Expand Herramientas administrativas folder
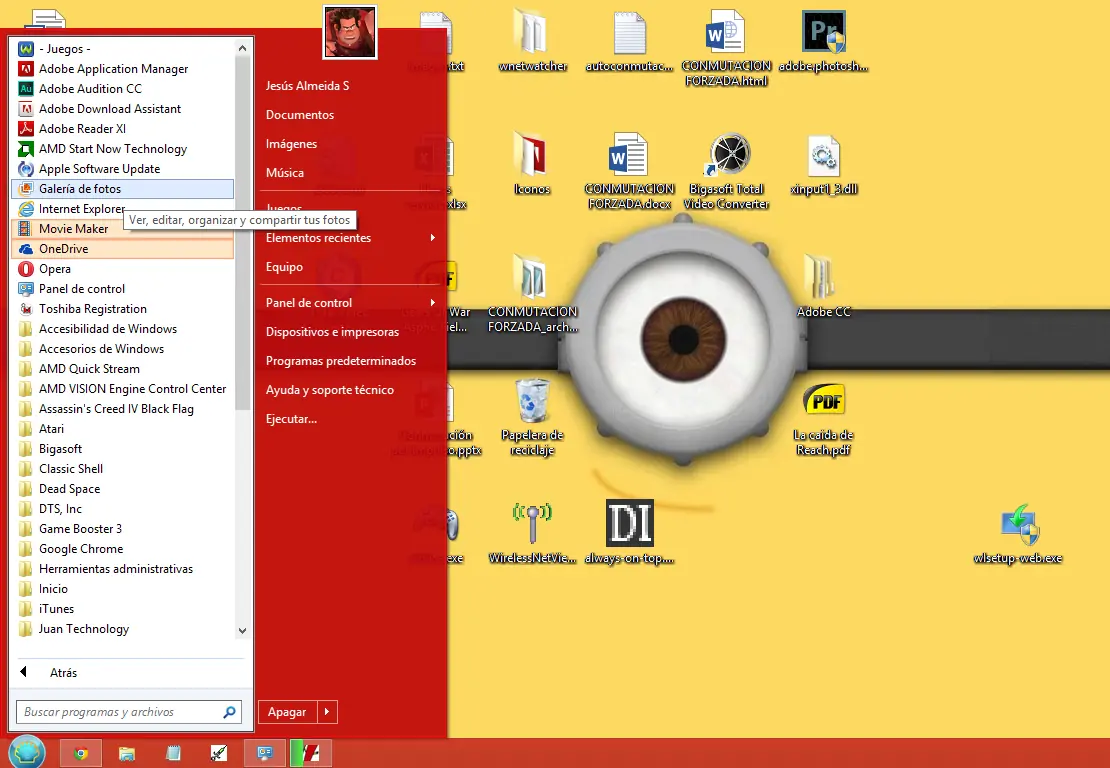The height and width of the screenshot is (768, 1110). coord(122,569)
